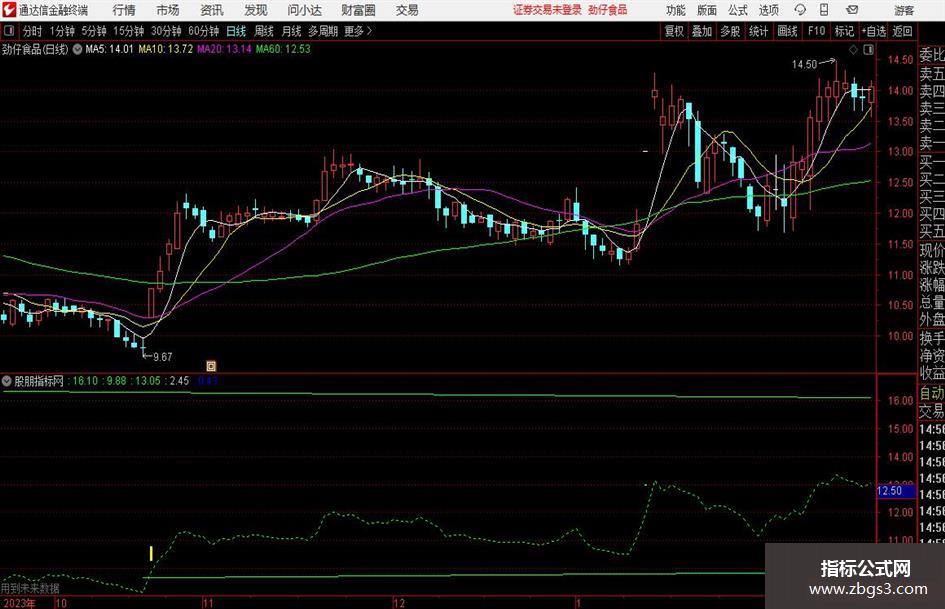Click the yellow C marker on chart
Image resolution: width=945 pixels, height=609 pixels.
pyautogui.click(x=211, y=365)
